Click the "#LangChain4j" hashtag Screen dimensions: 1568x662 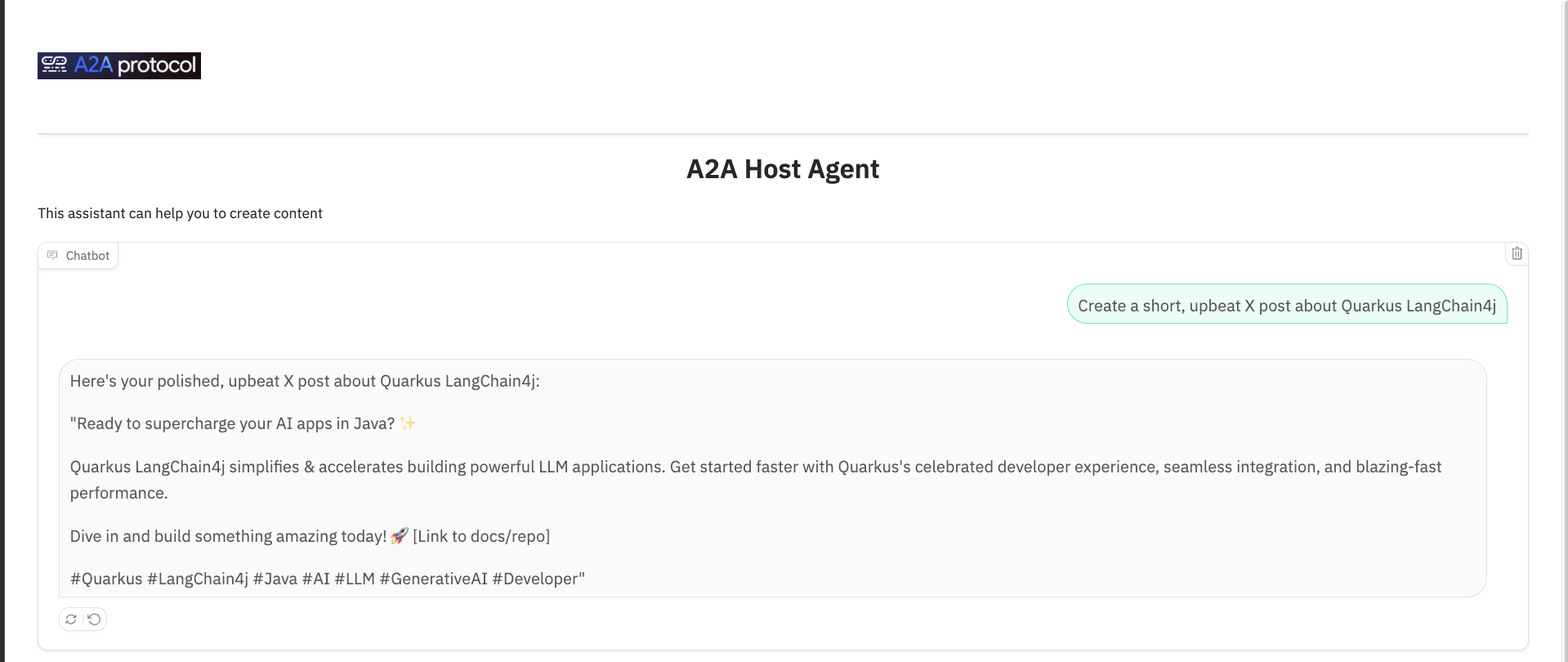pos(197,579)
